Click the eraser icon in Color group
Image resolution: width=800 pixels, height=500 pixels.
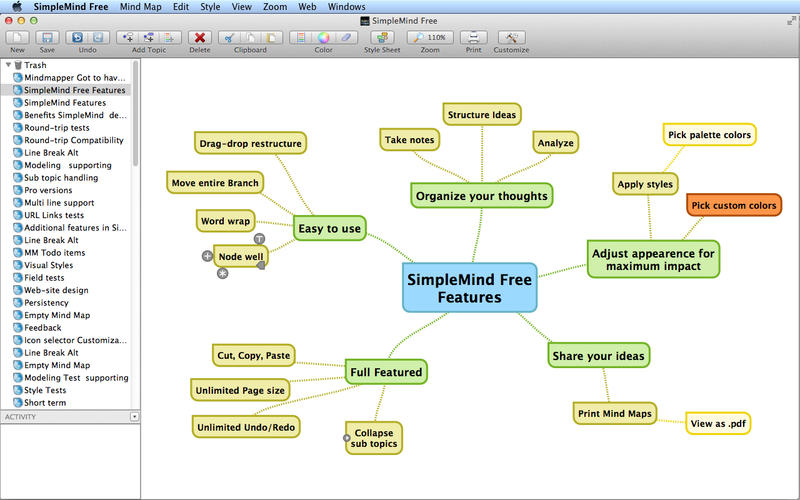tap(346, 38)
